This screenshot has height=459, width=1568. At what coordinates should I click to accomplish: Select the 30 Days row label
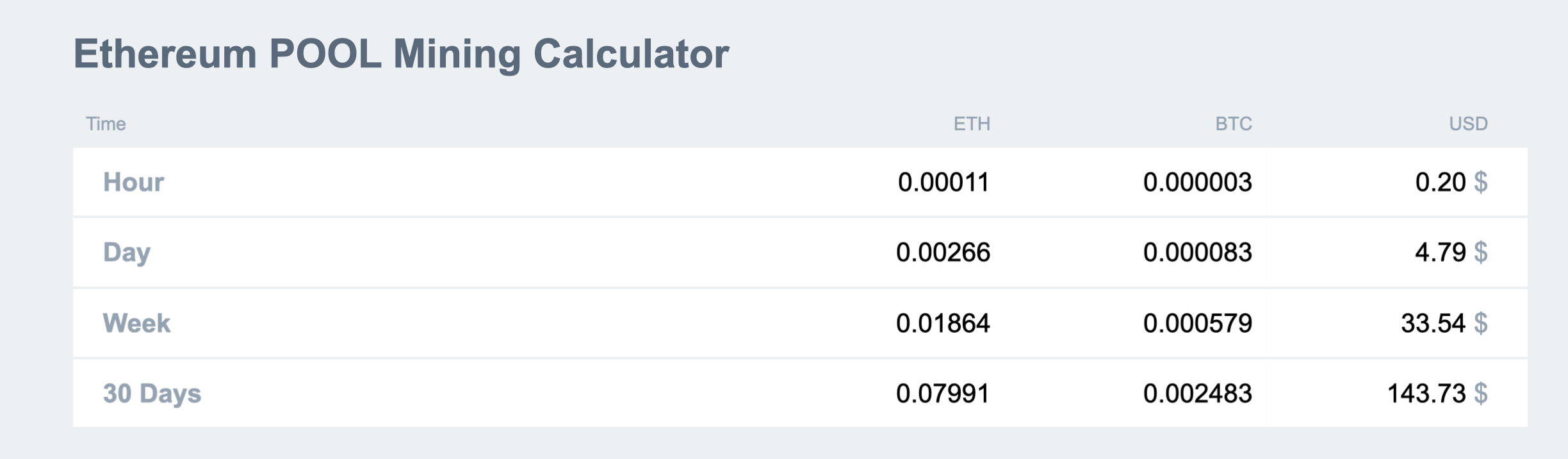[x=152, y=394]
